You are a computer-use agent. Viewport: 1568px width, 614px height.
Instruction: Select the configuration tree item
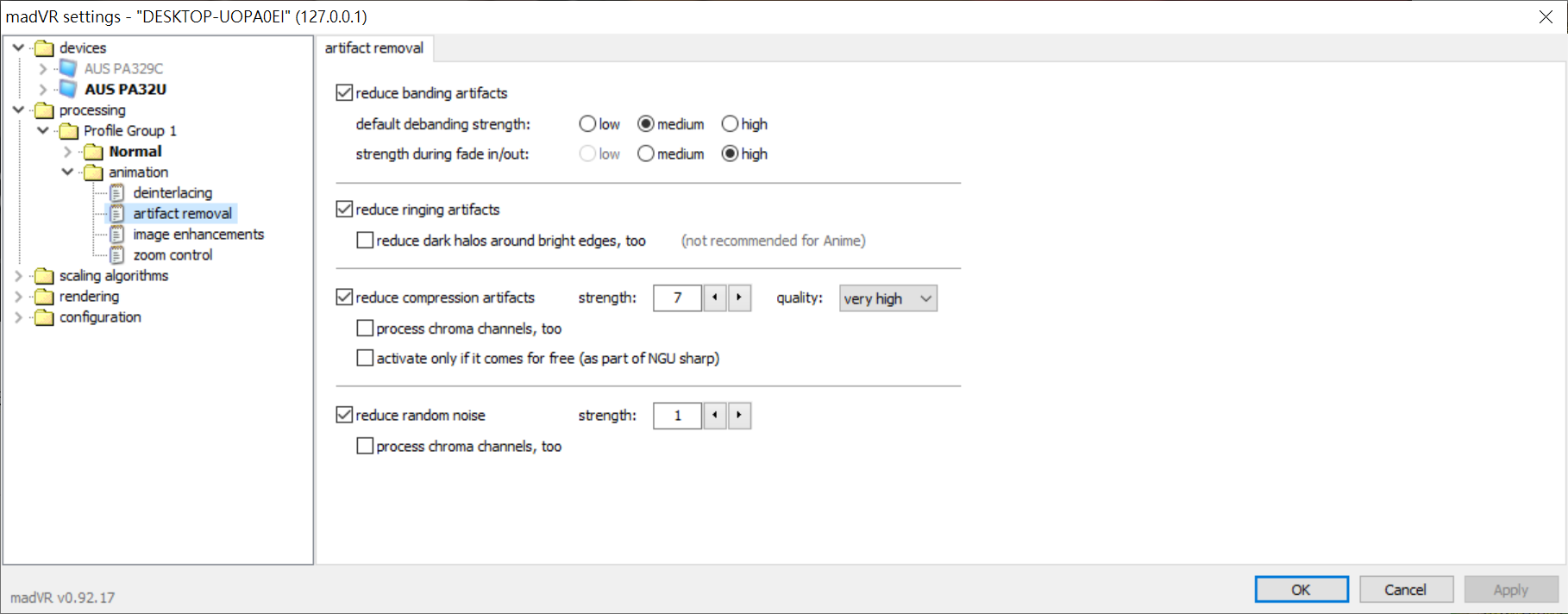point(100,317)
